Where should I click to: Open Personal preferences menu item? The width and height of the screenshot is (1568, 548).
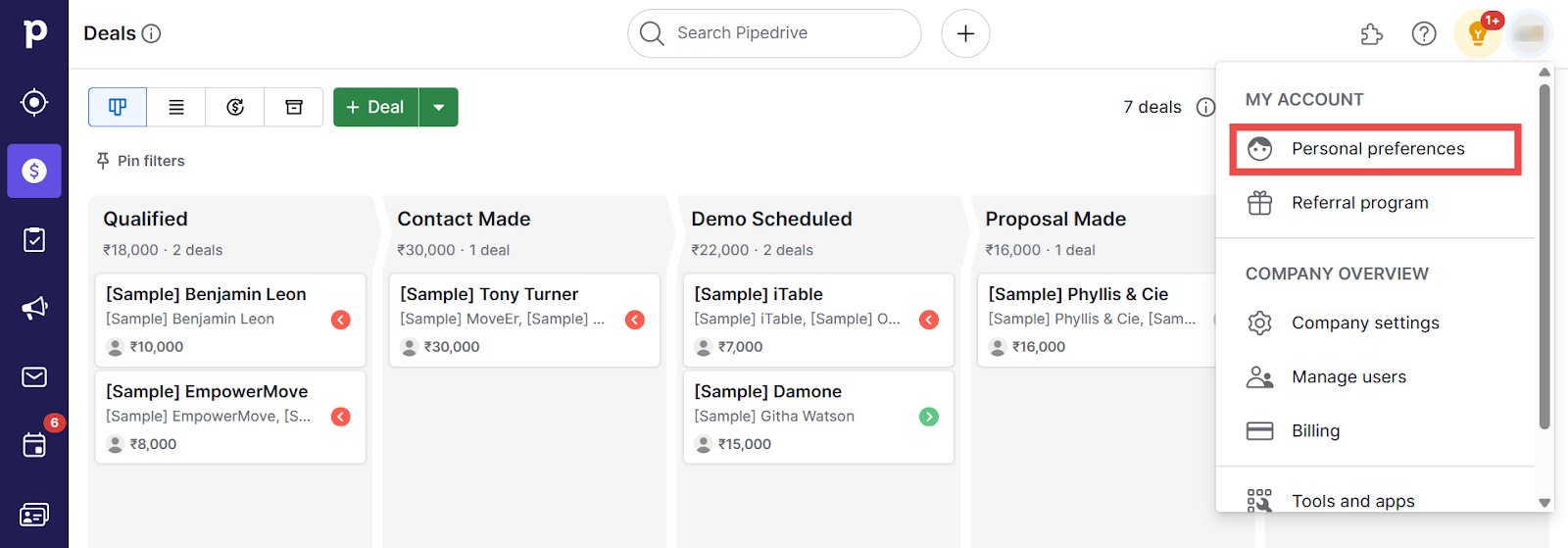[x=1377, y=149]
